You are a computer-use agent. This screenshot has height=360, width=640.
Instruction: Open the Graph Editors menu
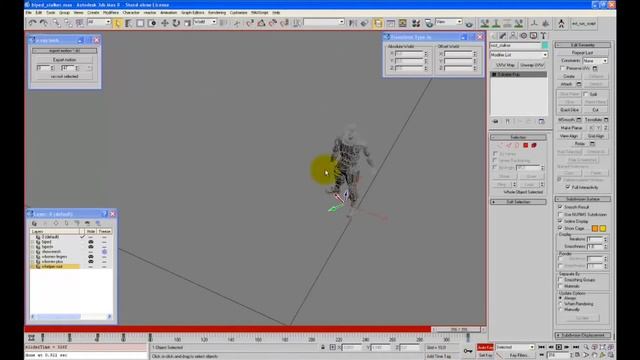click(193, 13)
